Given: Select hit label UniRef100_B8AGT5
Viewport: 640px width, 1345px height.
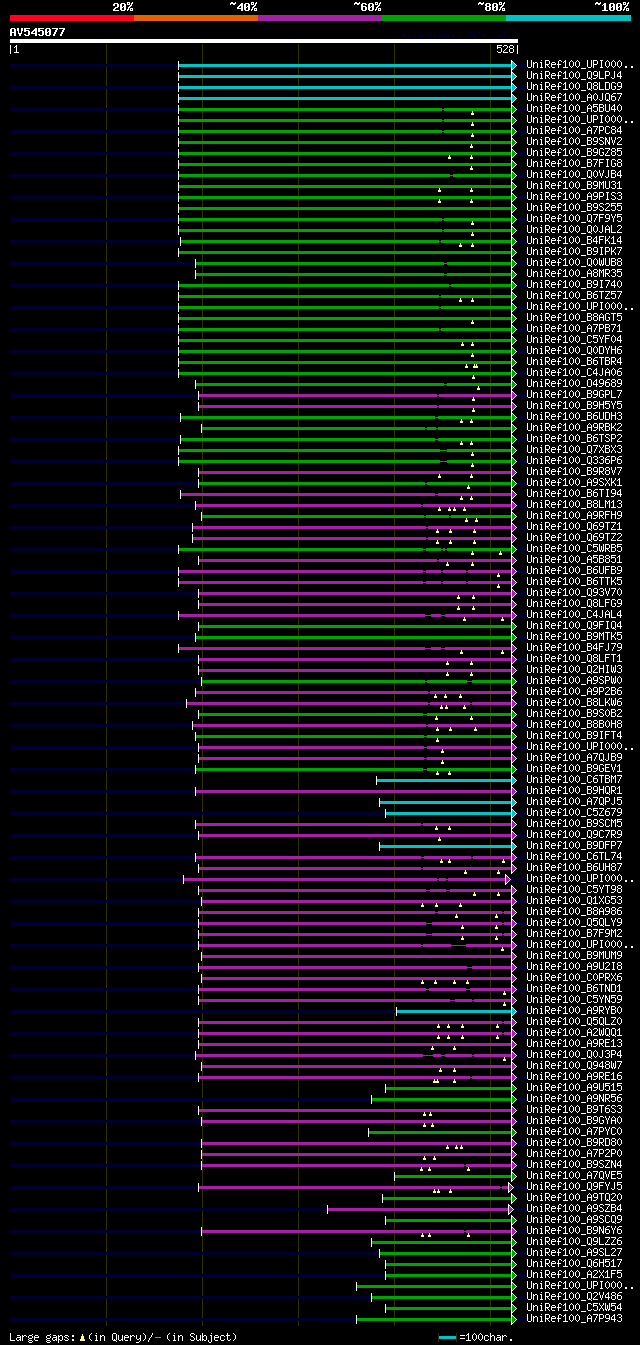Looking at the screenshot, I should [574, 317].
